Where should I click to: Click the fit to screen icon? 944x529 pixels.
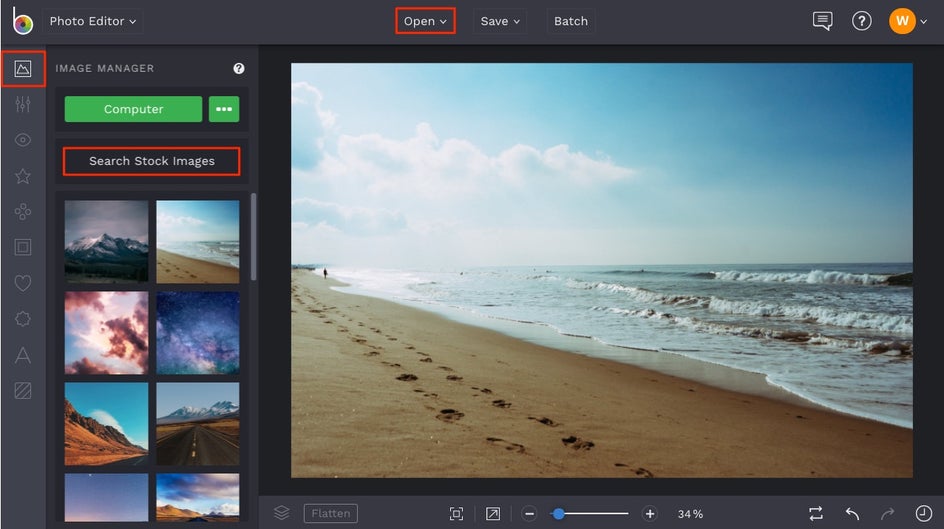(456, 513)
